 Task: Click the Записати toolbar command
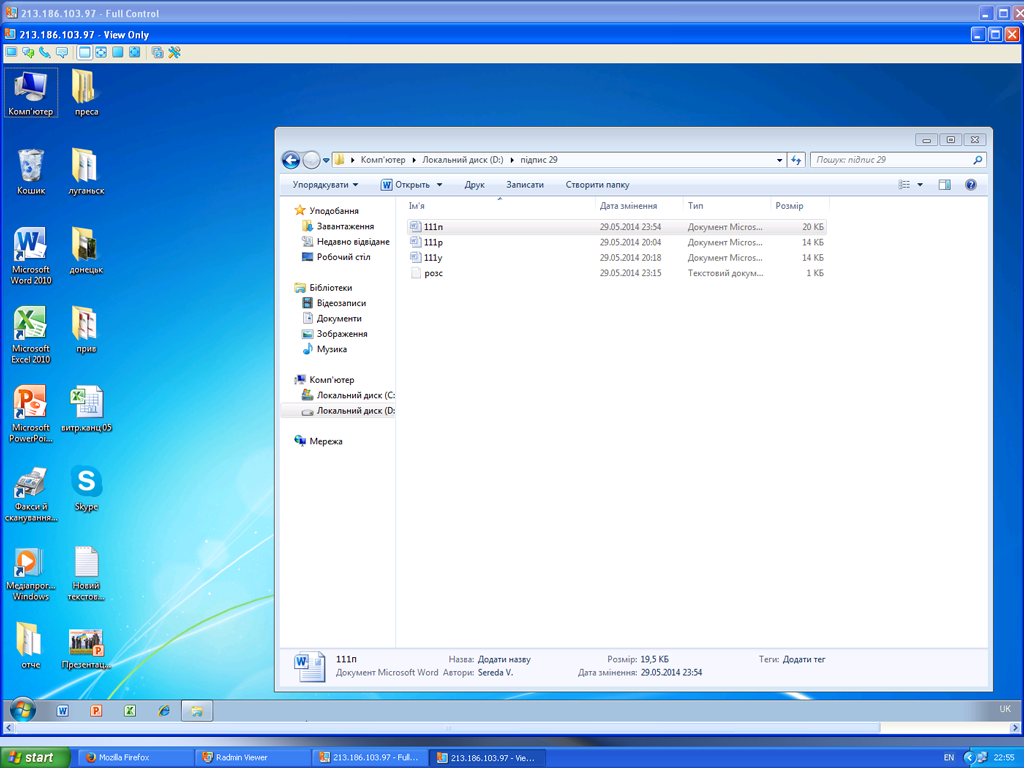[x=525, y=185]
